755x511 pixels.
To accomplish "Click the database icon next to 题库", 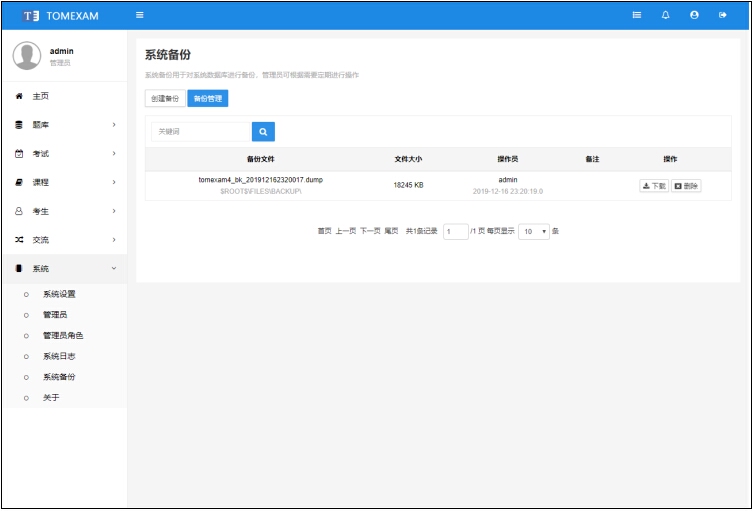I will click(x=19, y=125).
